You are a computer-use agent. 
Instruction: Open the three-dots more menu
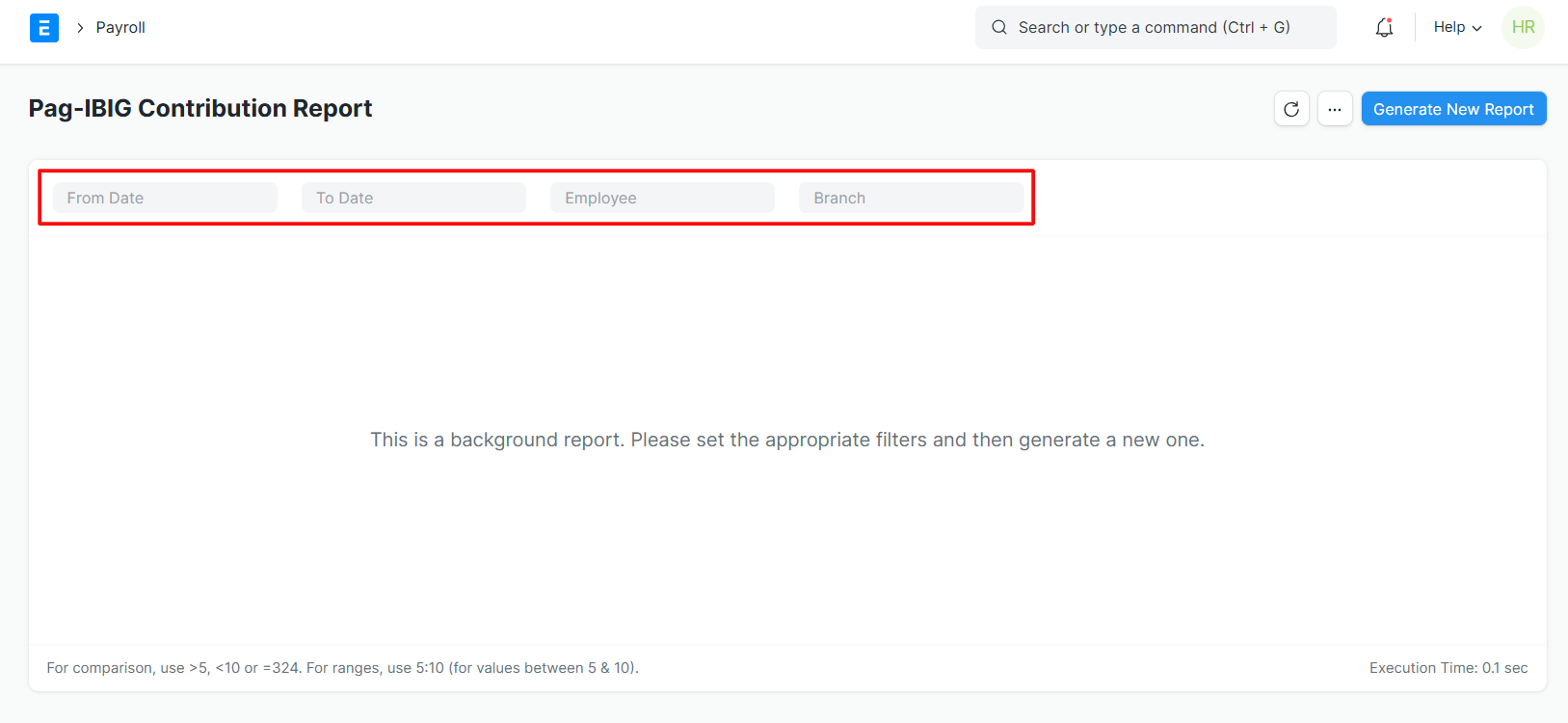click(1335, 109)
